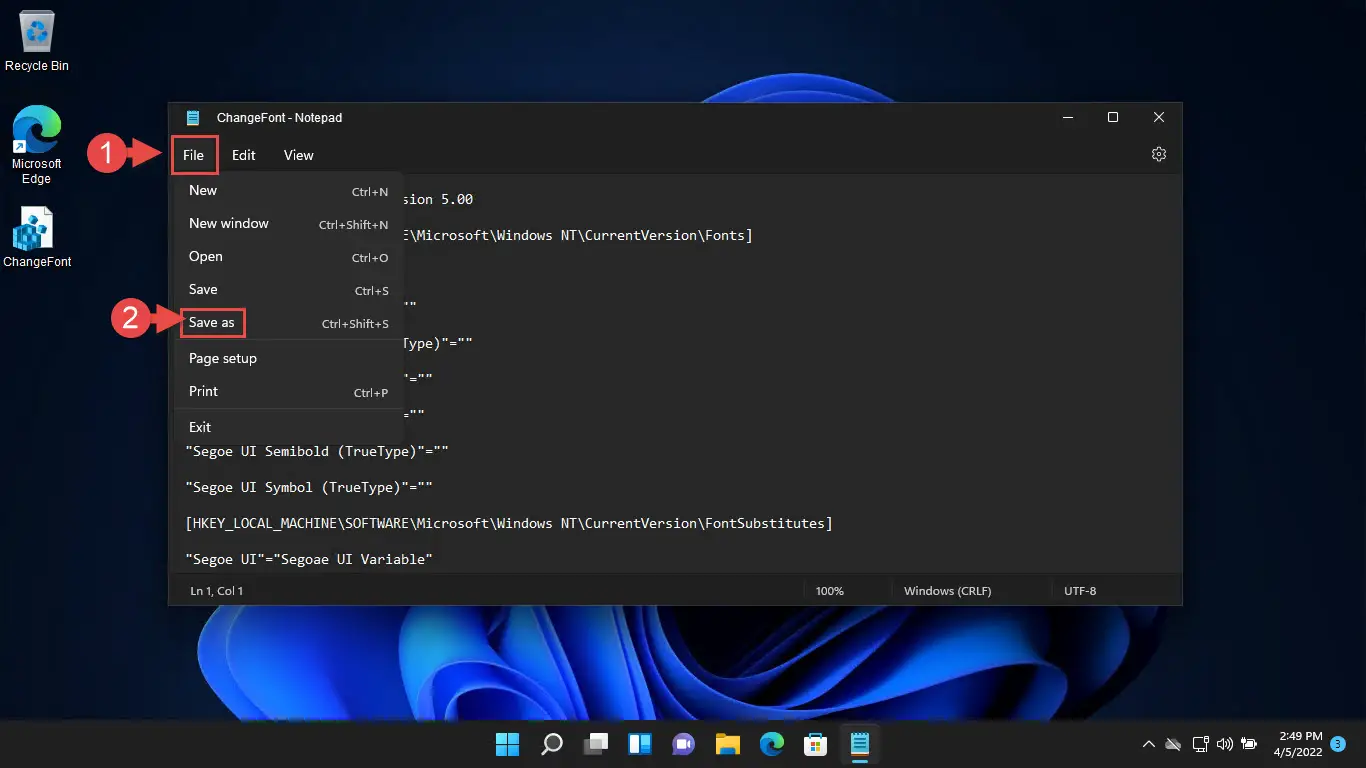Open Teams Chat taskbar icon
Screen dimensions: 1366x768
[684, 744]
